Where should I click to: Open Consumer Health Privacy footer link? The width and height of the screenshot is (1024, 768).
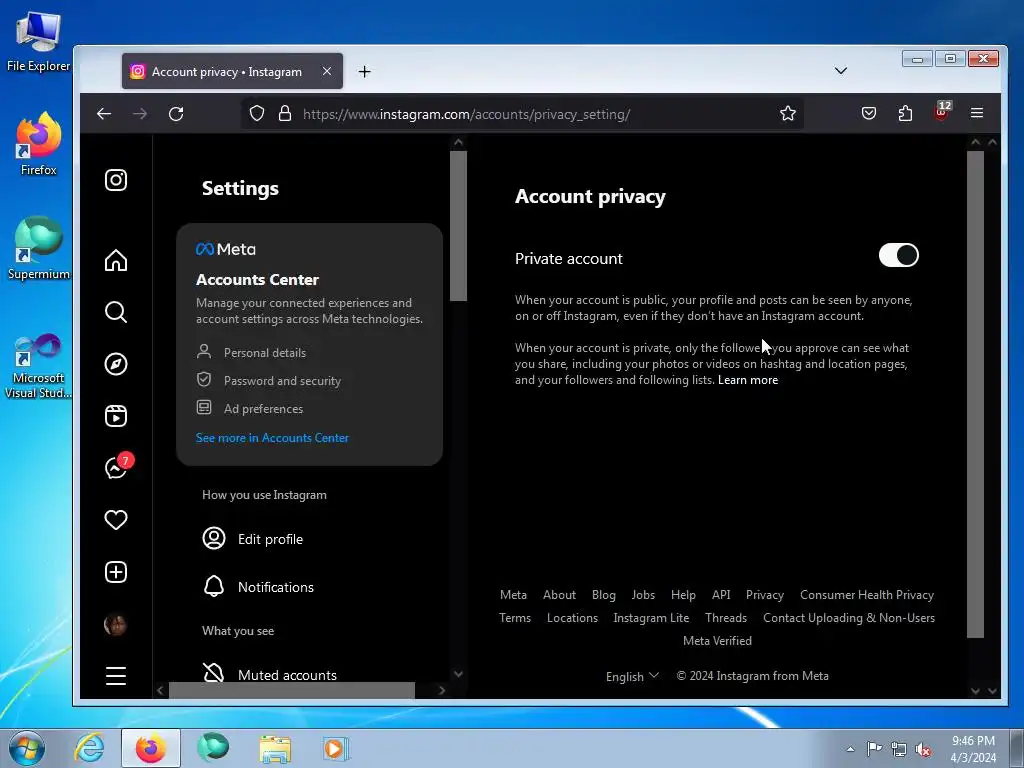(867, 595)
